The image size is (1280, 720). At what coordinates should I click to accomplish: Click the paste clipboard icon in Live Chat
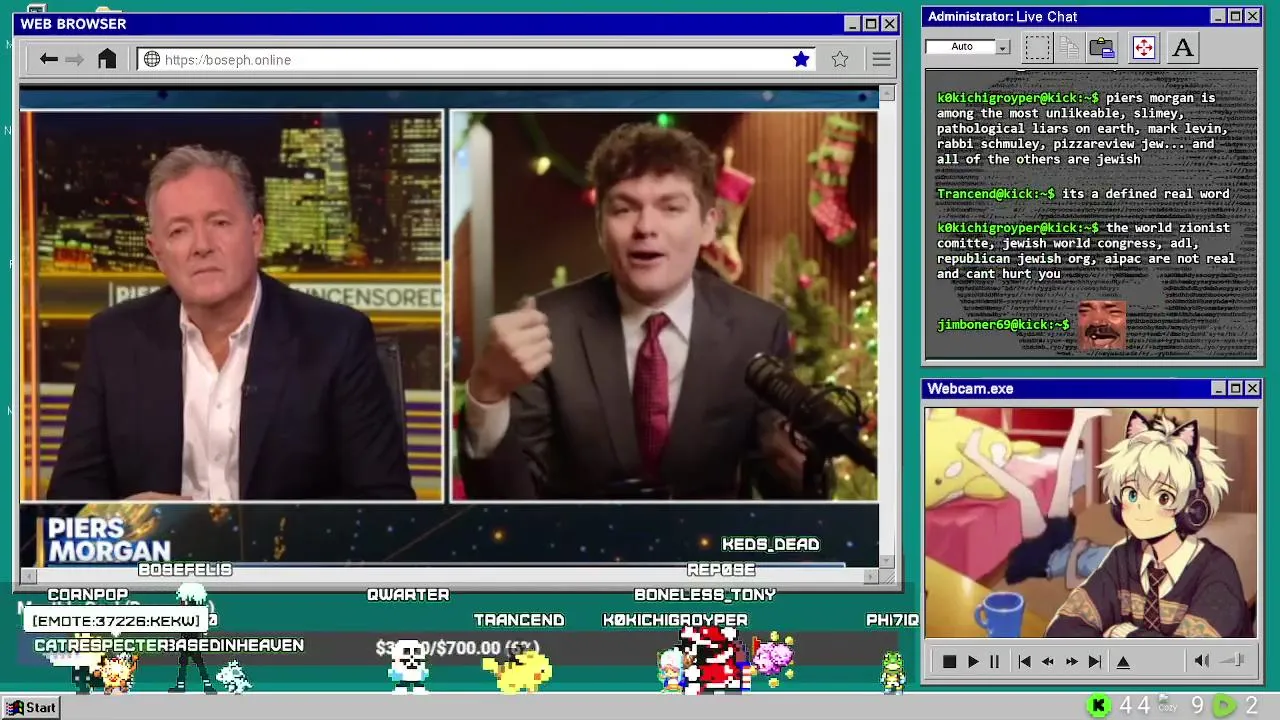(x=1102, y=47)
